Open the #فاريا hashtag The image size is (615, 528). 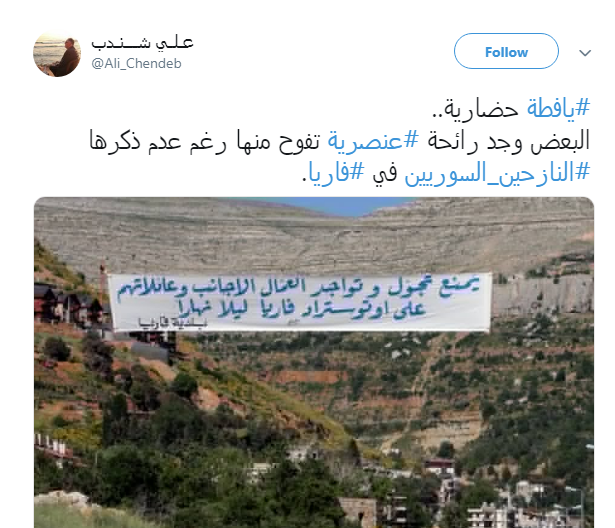tap(336, 173)
